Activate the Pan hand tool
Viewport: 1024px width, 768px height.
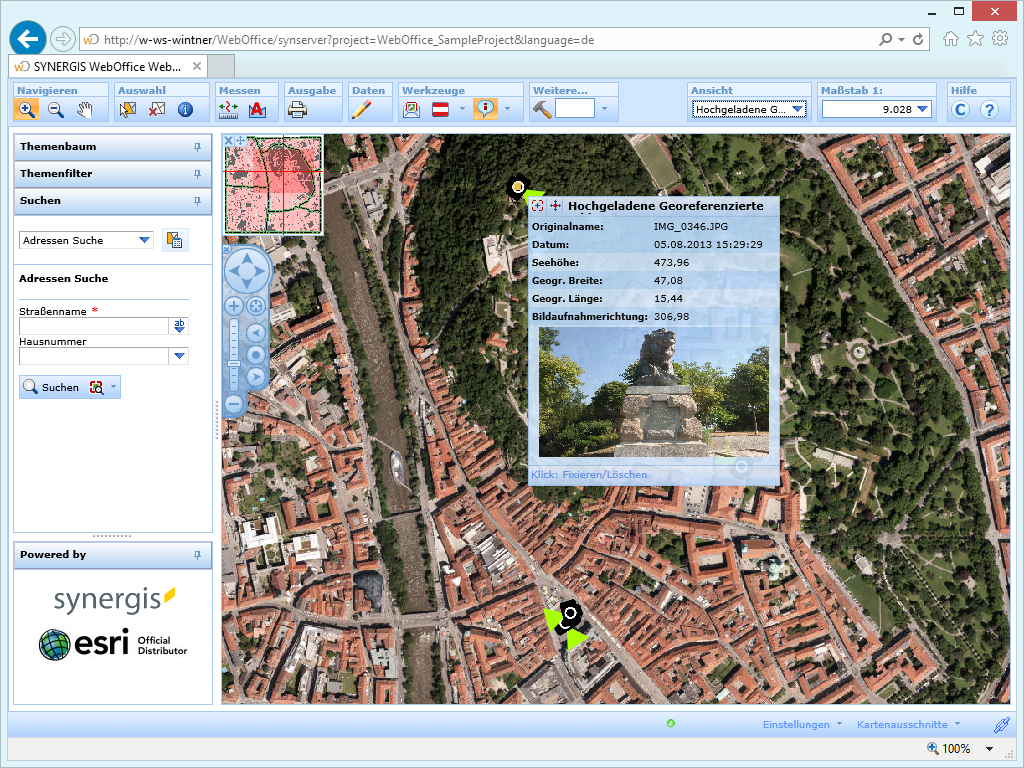[87, 109]
